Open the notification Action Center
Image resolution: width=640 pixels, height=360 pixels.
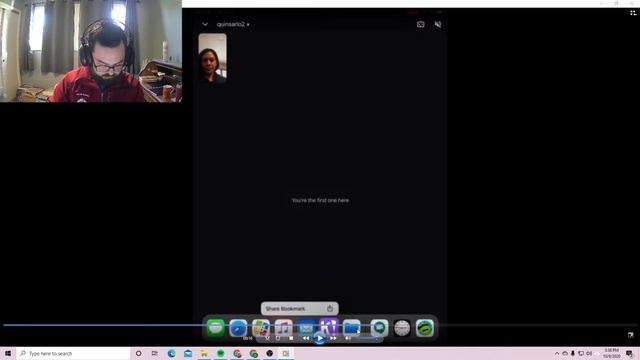(629, 353)
